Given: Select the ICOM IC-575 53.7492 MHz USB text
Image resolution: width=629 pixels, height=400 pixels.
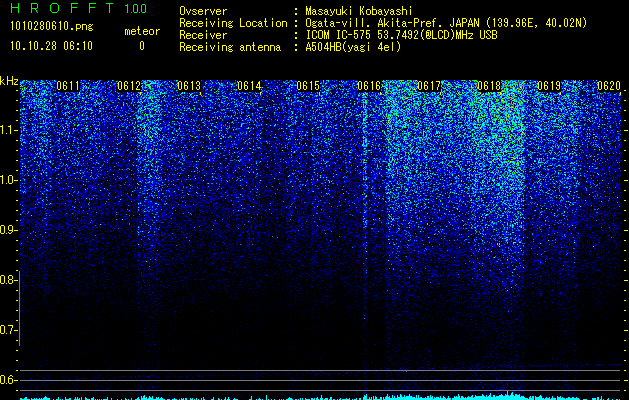Looking at the screenshot, I should (401, 35).
